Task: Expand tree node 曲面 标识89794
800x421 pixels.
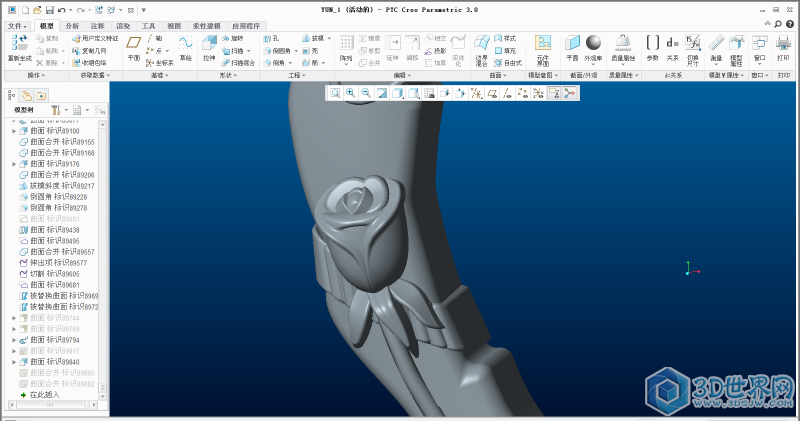Action: click(14, 340)
